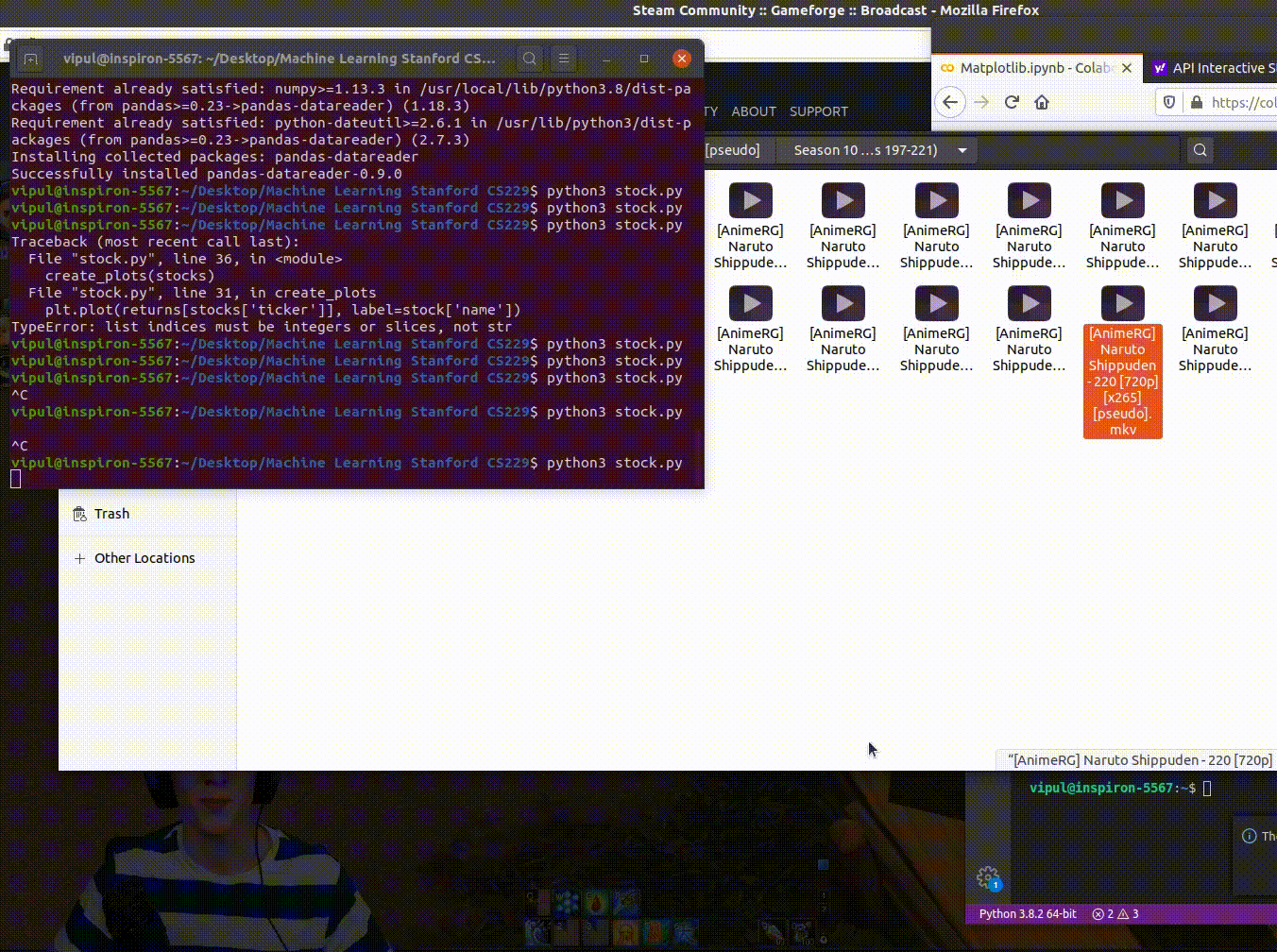1277x952 pixels.
Task: Click into the VS Code integrated terminal prompt
Action: point(1207,788)
